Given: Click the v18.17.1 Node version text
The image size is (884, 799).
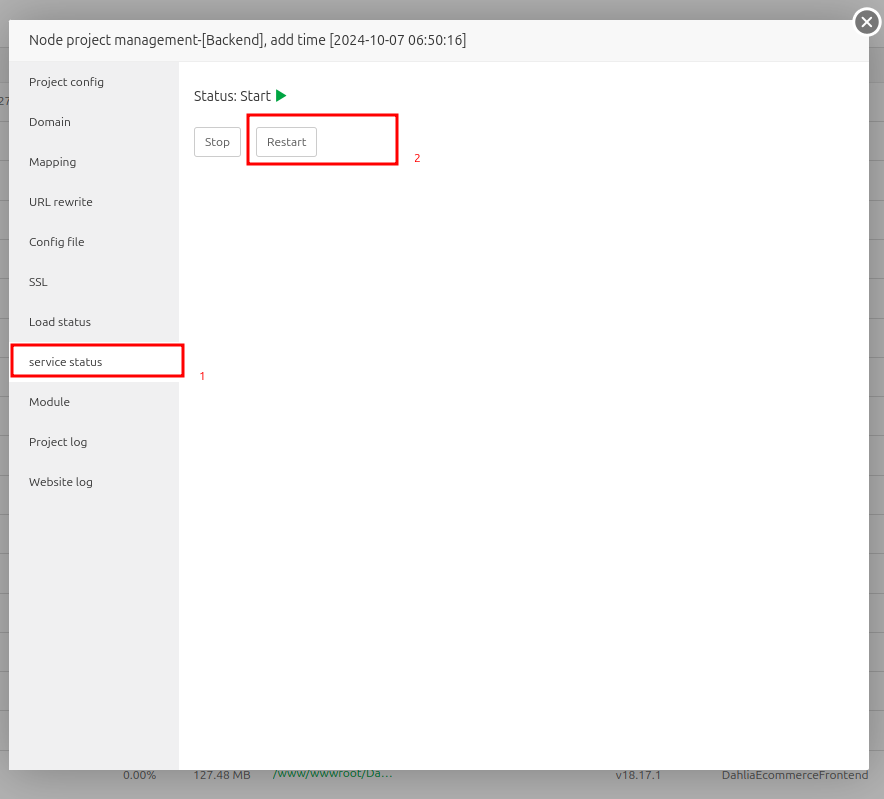Looking at the screenshot, I should (638, 775).
